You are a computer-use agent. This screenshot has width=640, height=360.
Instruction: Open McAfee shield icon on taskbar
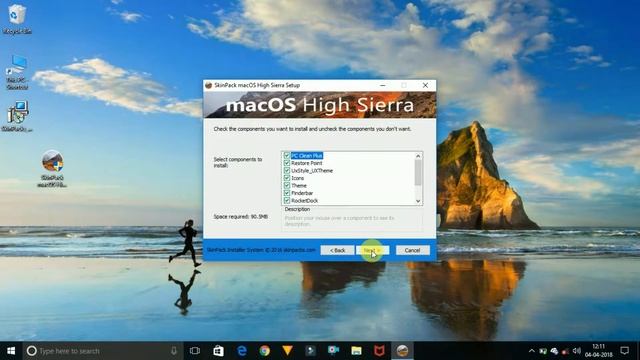click(x=379, y=351)
